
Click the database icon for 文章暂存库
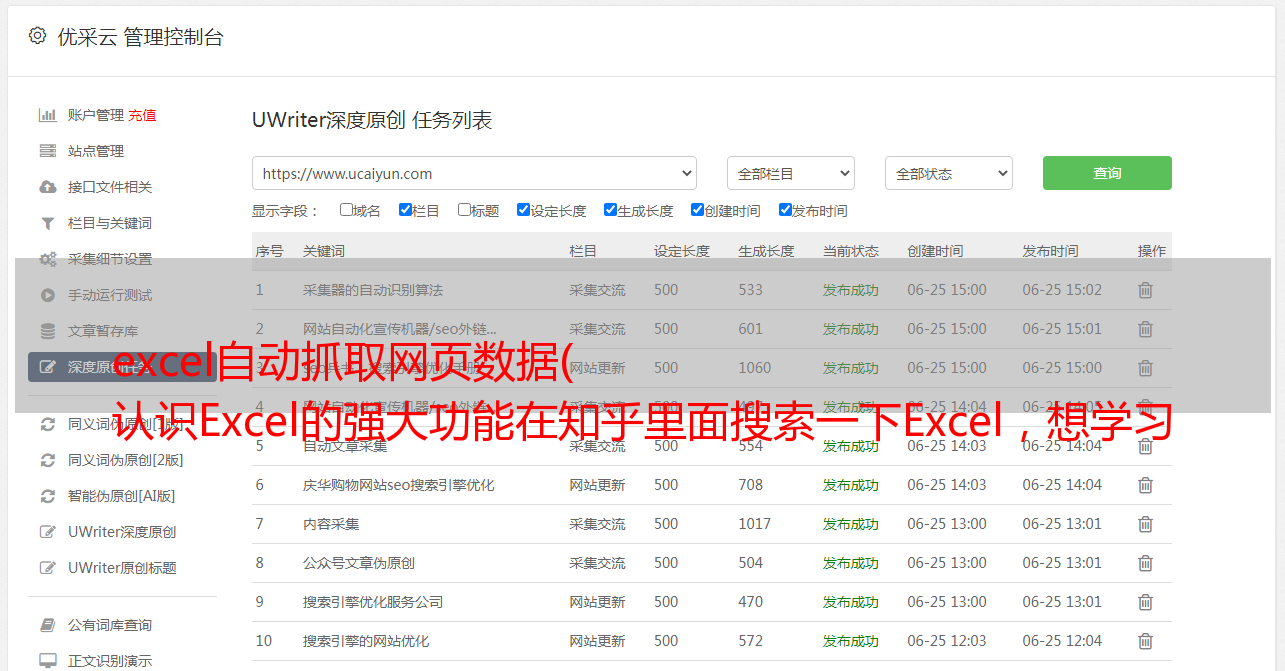[47, 331]
